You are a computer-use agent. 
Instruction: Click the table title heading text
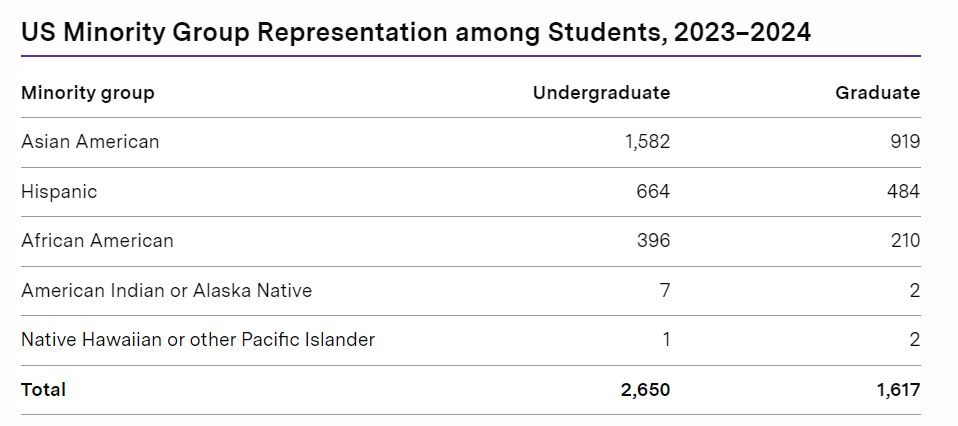pyautogui.click(x=416, y=32)
